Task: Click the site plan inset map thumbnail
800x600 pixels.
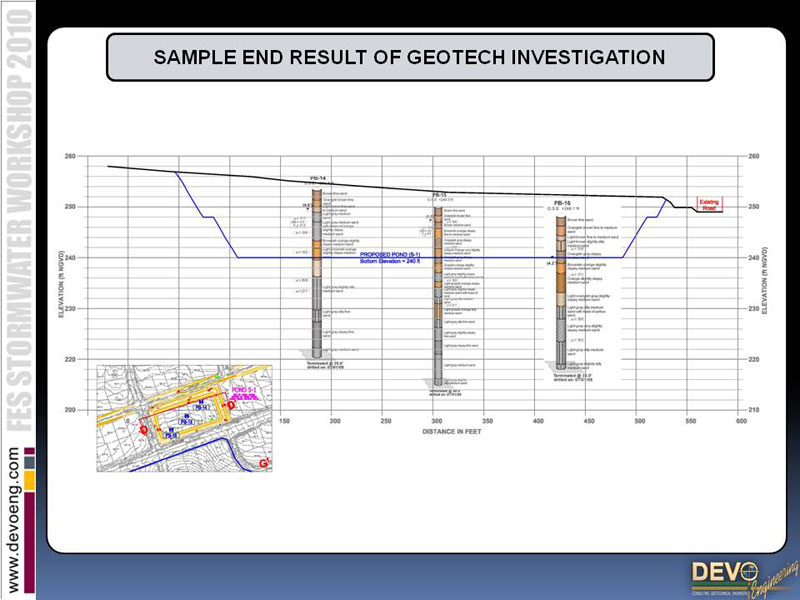Action: click(x=185, y=418)
